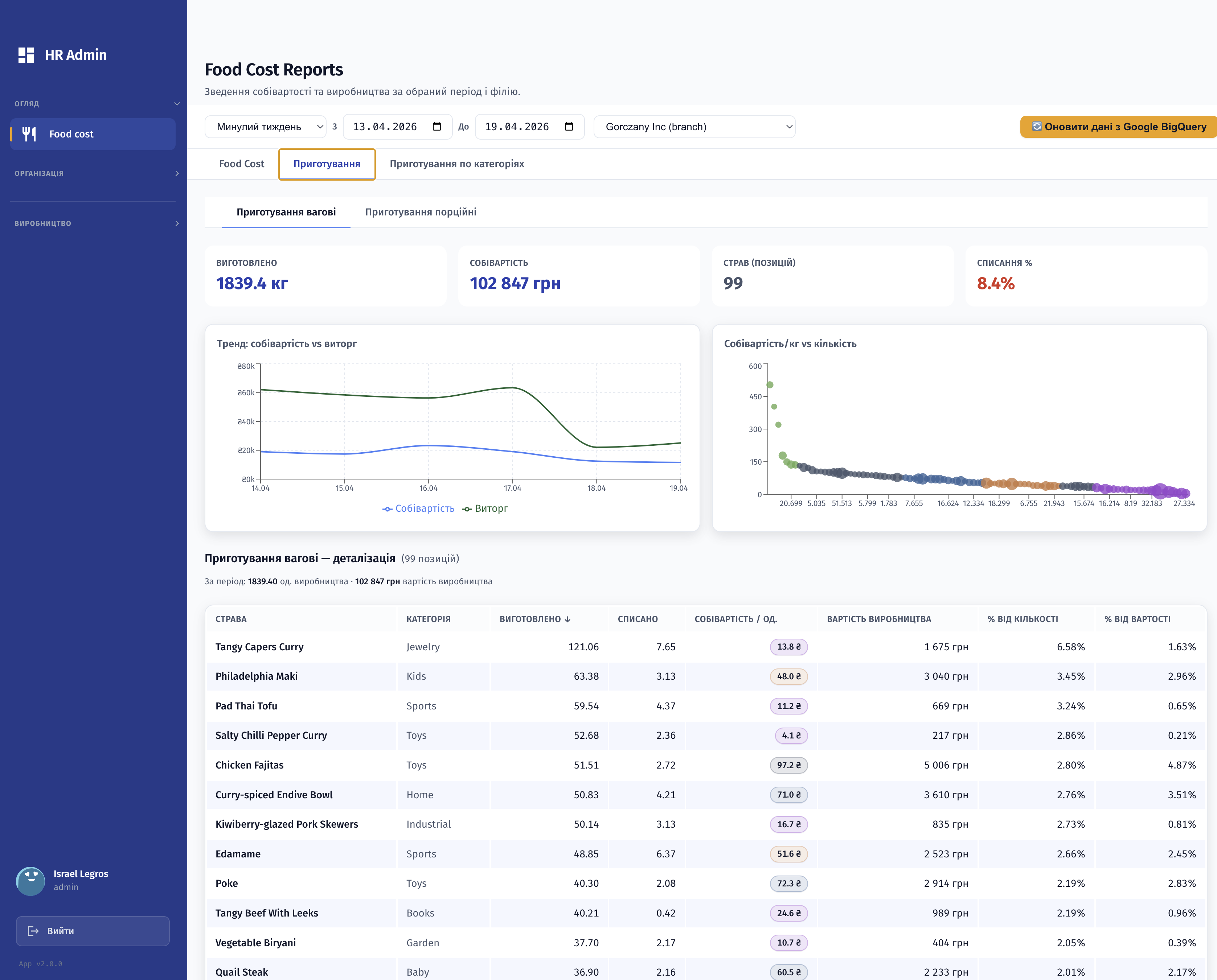Log out with the Вийти button
Image resolution: width=1217 pixels, height=980 pixels.
coord(93,931)
